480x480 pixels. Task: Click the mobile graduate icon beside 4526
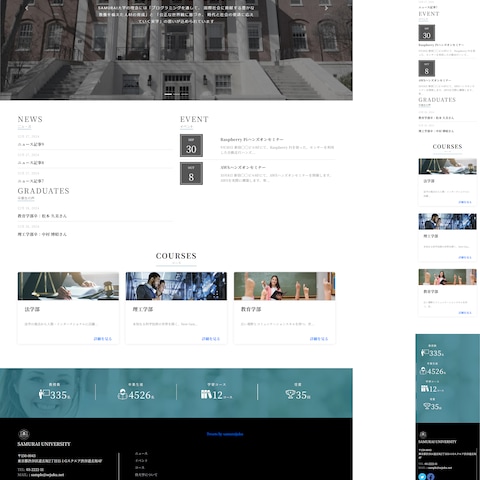(423, 371)
